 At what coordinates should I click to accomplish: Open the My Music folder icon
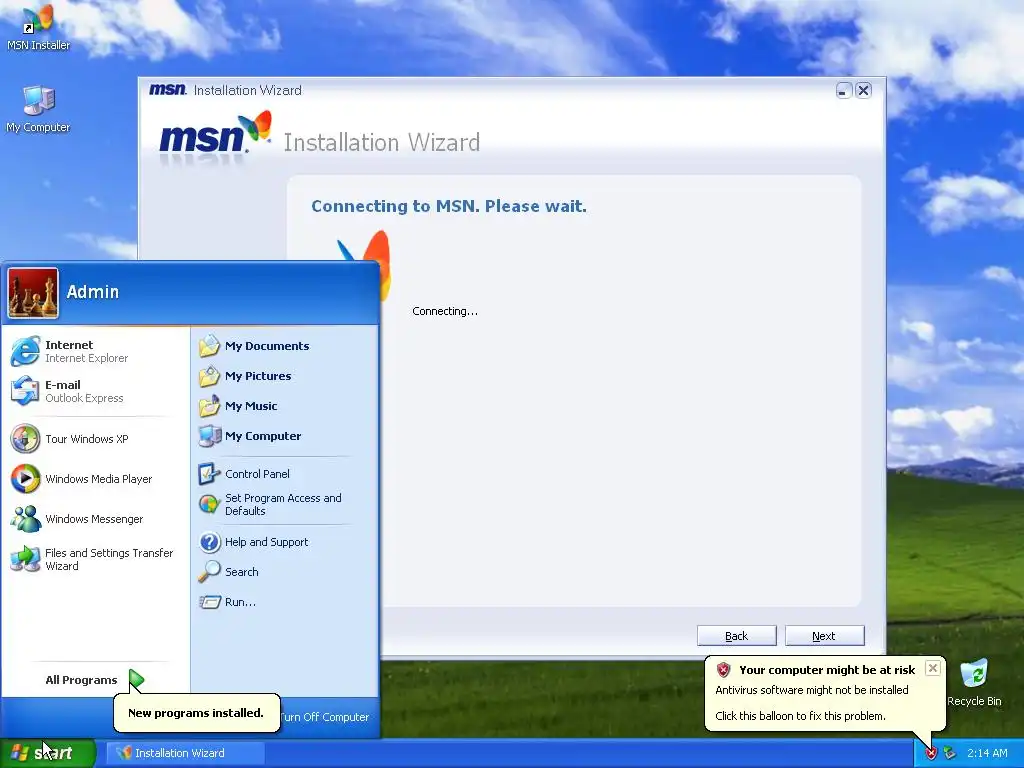[x=209, y=406]
